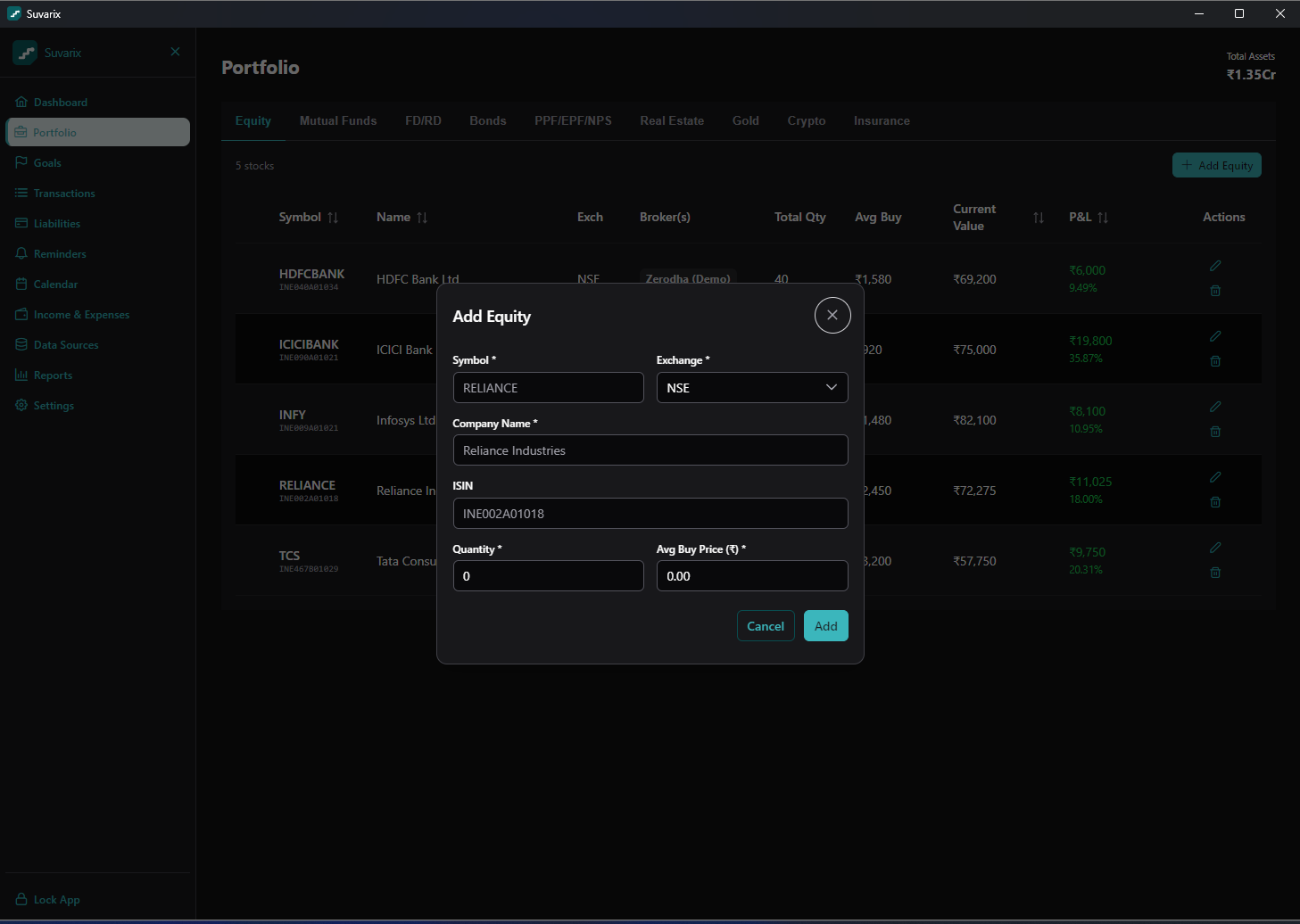Screen dimensions: 1300x924
Task: Open Goals in sidebar
Action: [x=97, y=163]
